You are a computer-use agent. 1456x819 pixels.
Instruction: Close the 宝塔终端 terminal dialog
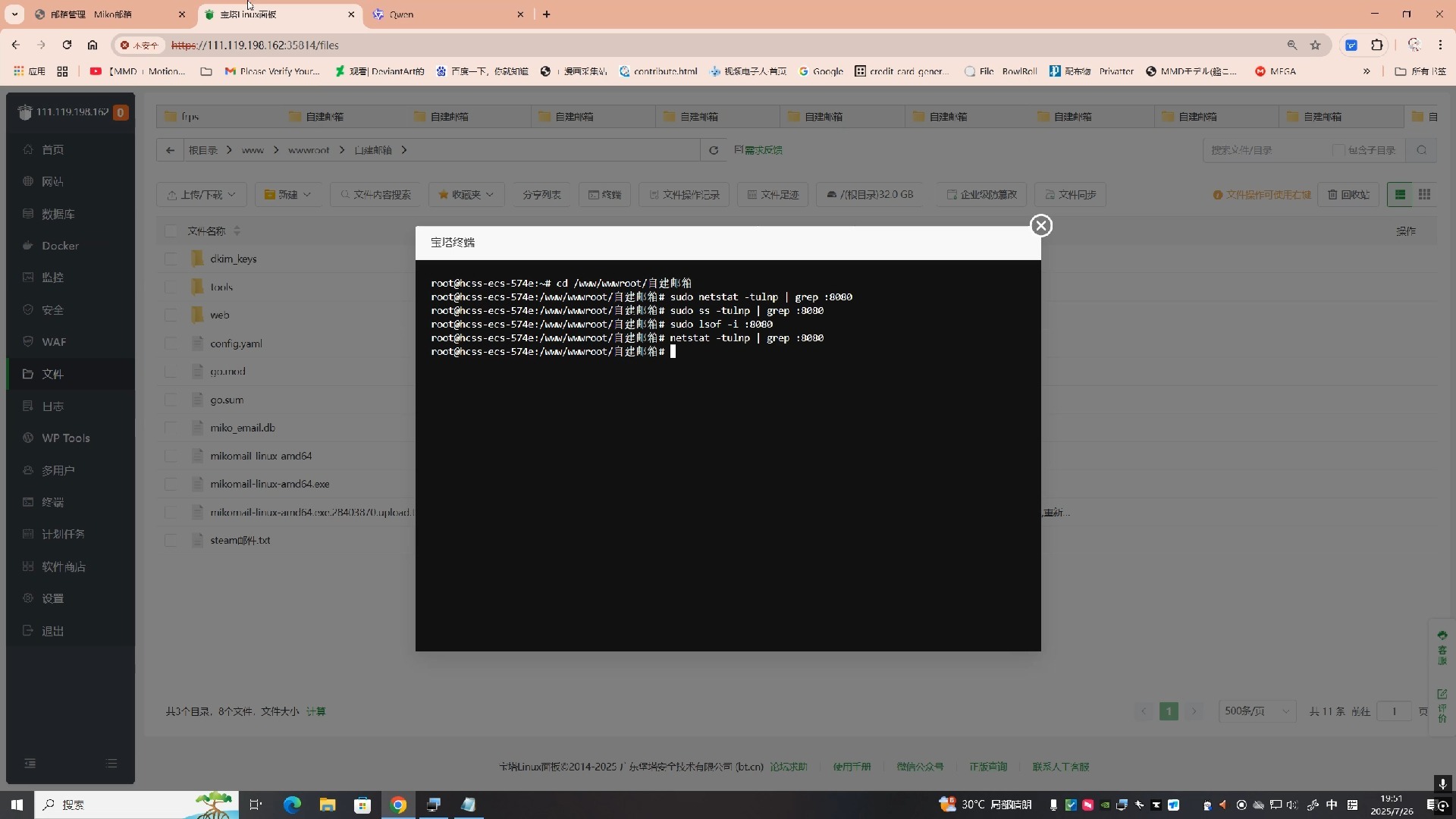click(x=1040, y=225)
